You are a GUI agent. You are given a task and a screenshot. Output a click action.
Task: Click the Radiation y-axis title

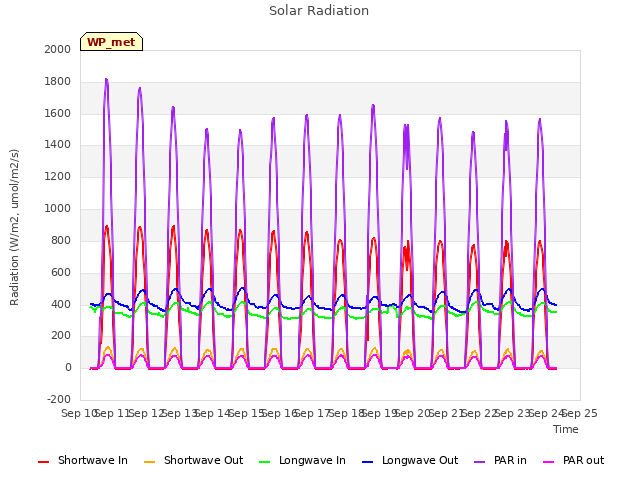[14, 227]
